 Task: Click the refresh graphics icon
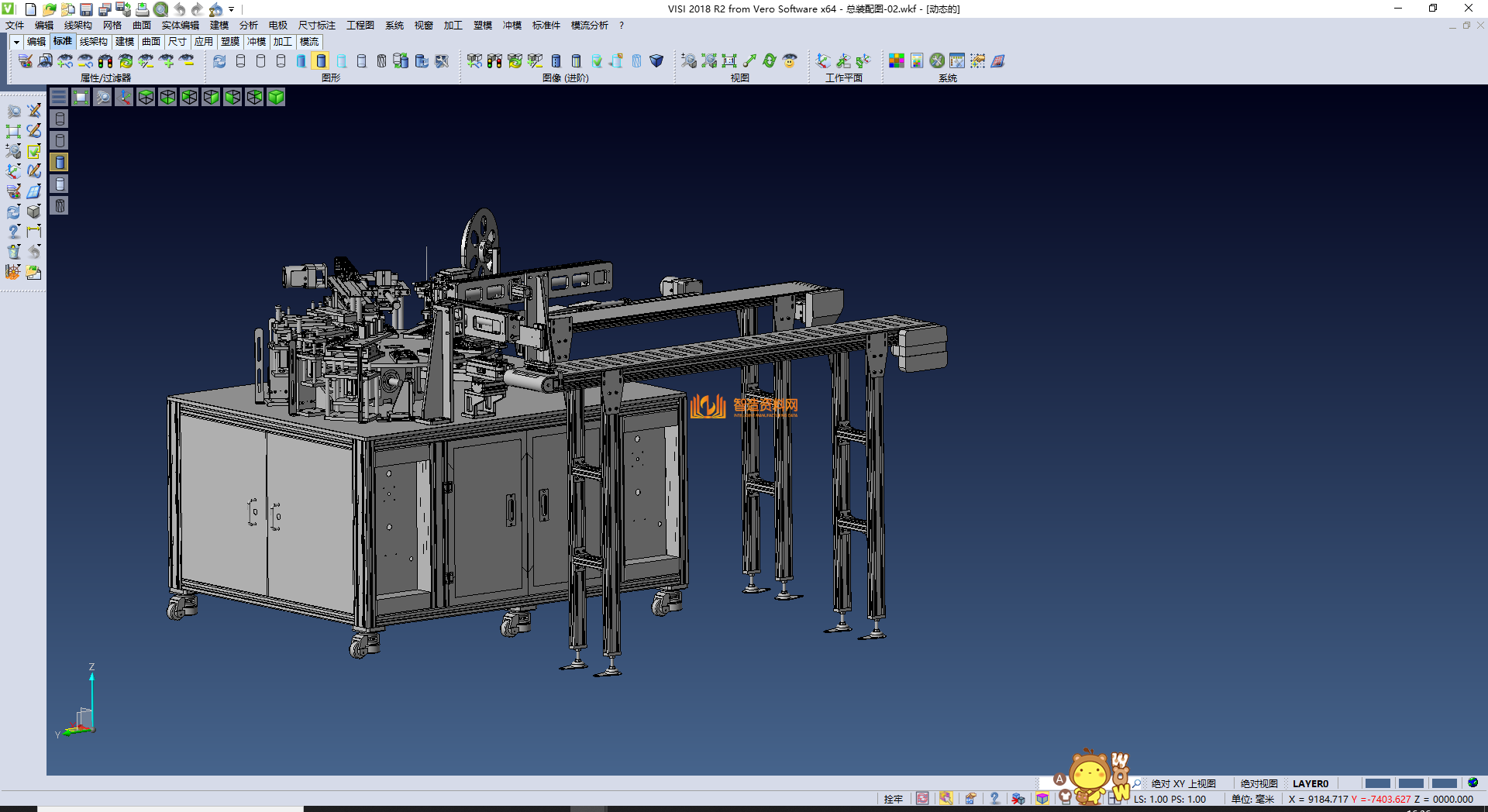(220, 61)
